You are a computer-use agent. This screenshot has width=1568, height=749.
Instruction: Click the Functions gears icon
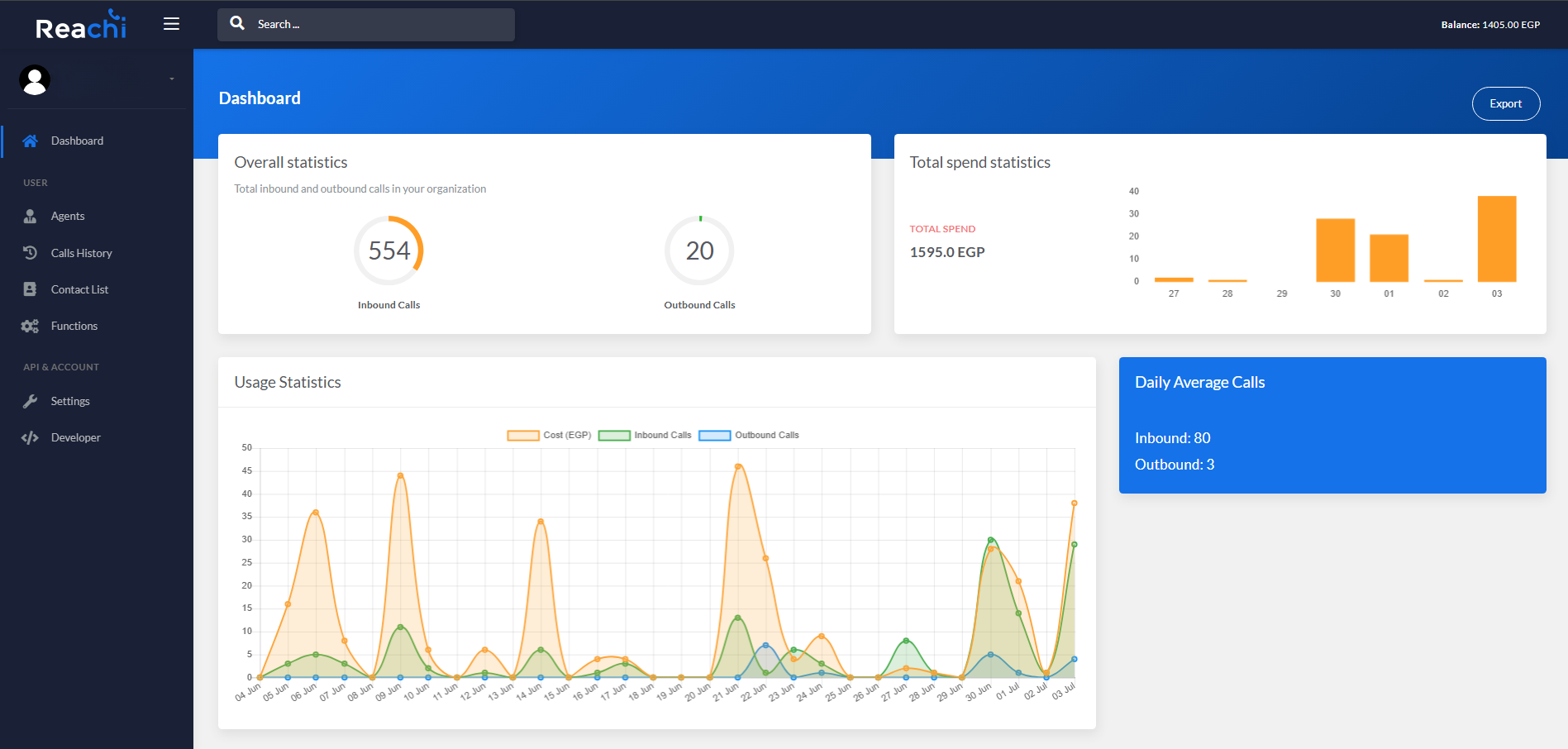coord(30,326)
